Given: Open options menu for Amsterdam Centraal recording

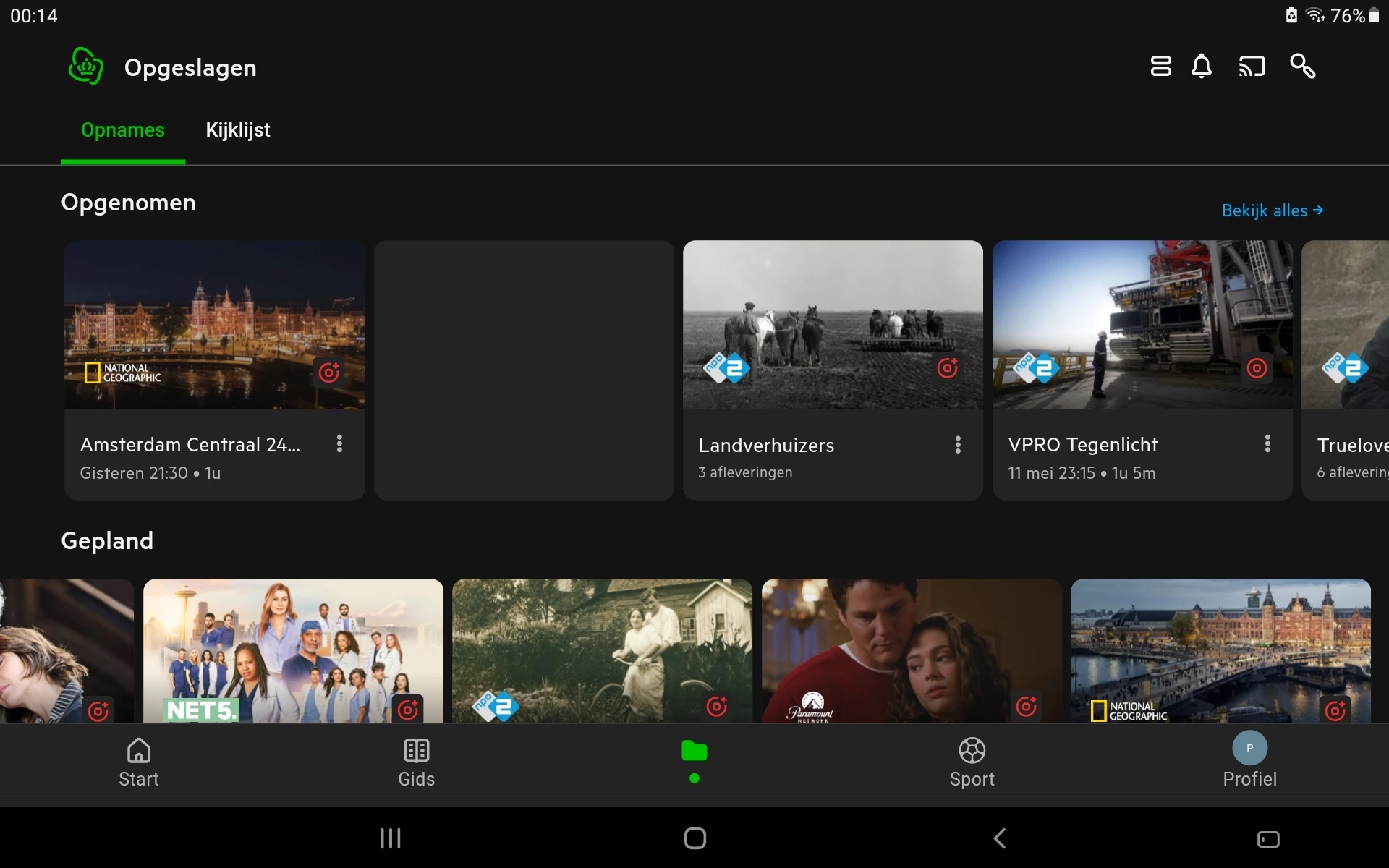Looking at the screenshot, I should [x=339, y=444].
